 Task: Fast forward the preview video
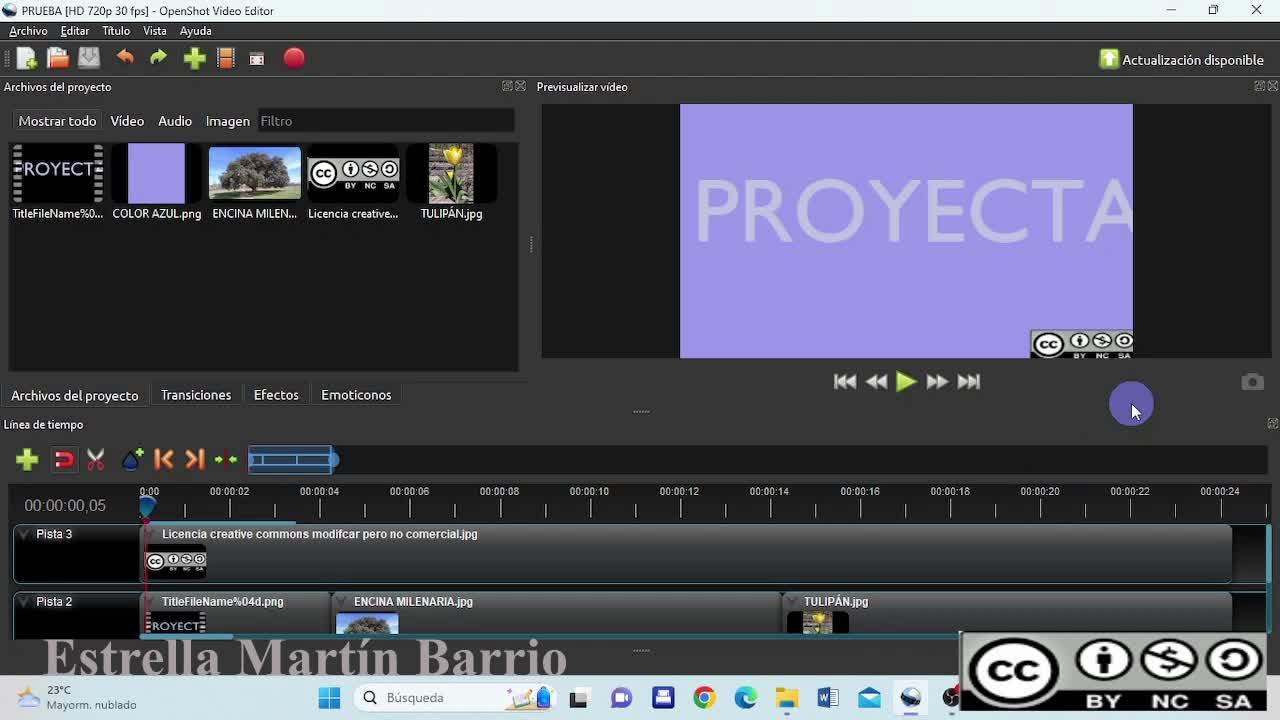tap(937, 381)
